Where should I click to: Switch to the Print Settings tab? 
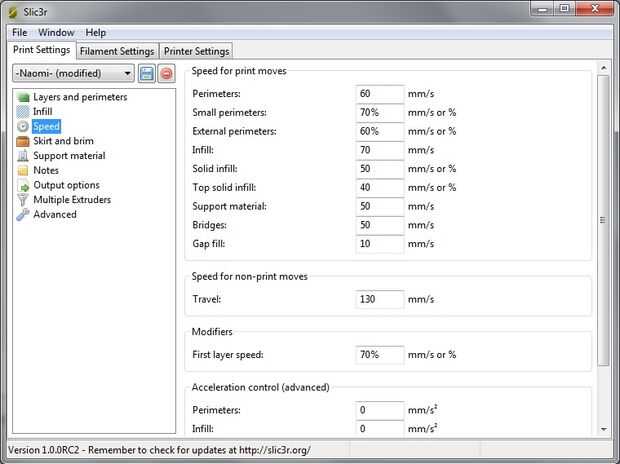pyautogui.click(x=42, y=50)
